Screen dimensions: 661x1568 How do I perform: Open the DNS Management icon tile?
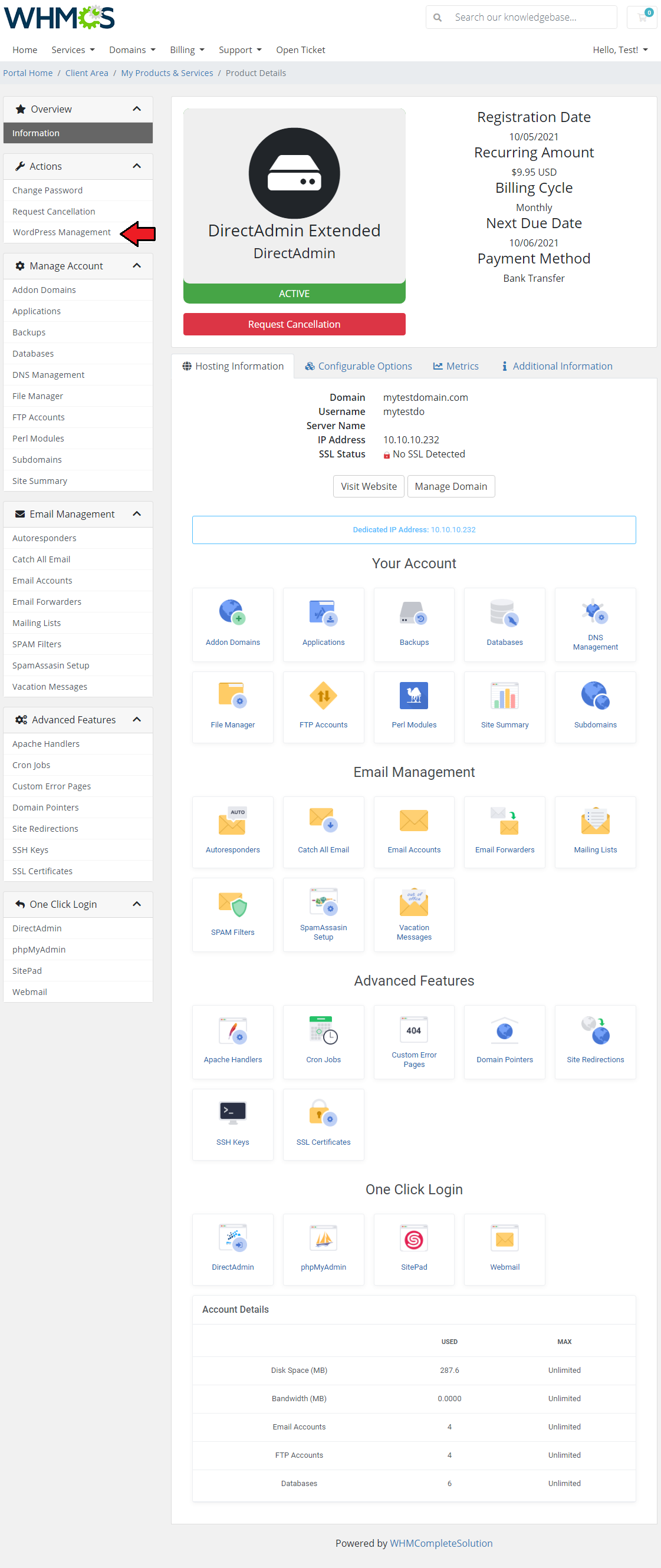(596, 624)
